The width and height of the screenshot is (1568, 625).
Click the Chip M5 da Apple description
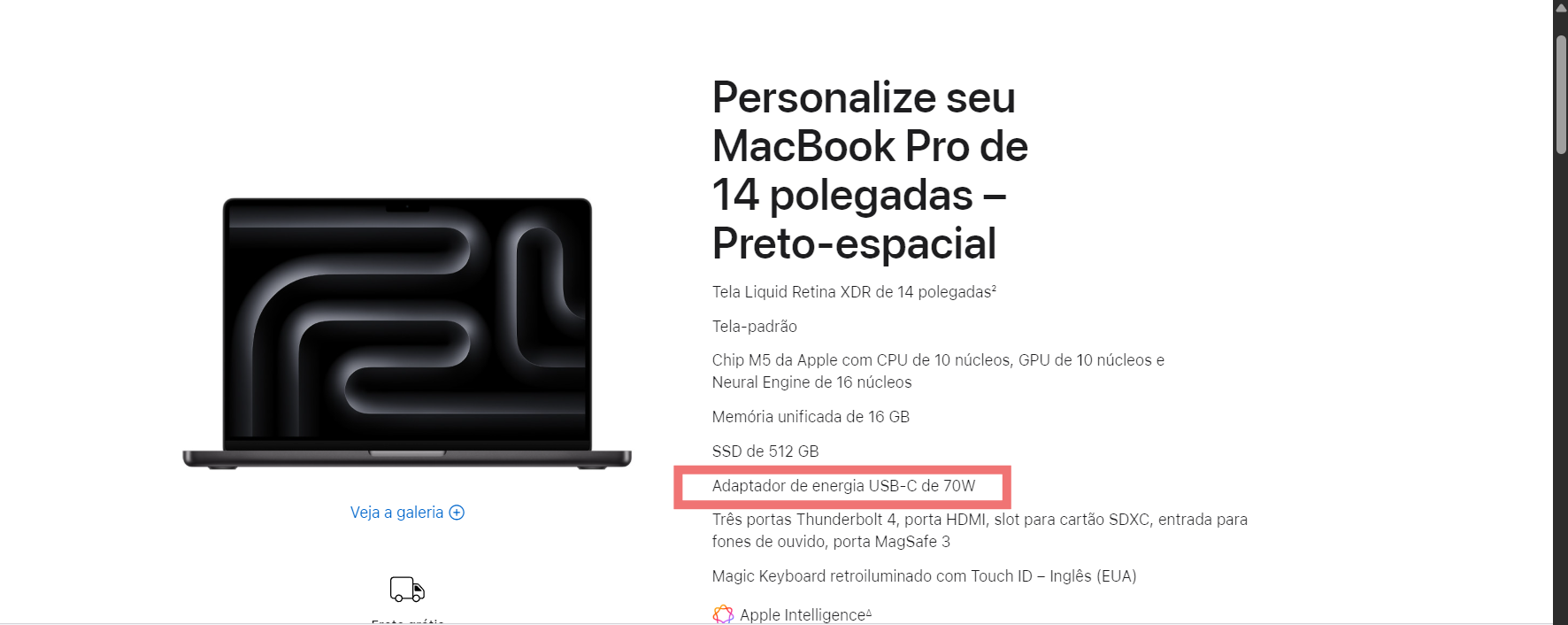(938, 371)
